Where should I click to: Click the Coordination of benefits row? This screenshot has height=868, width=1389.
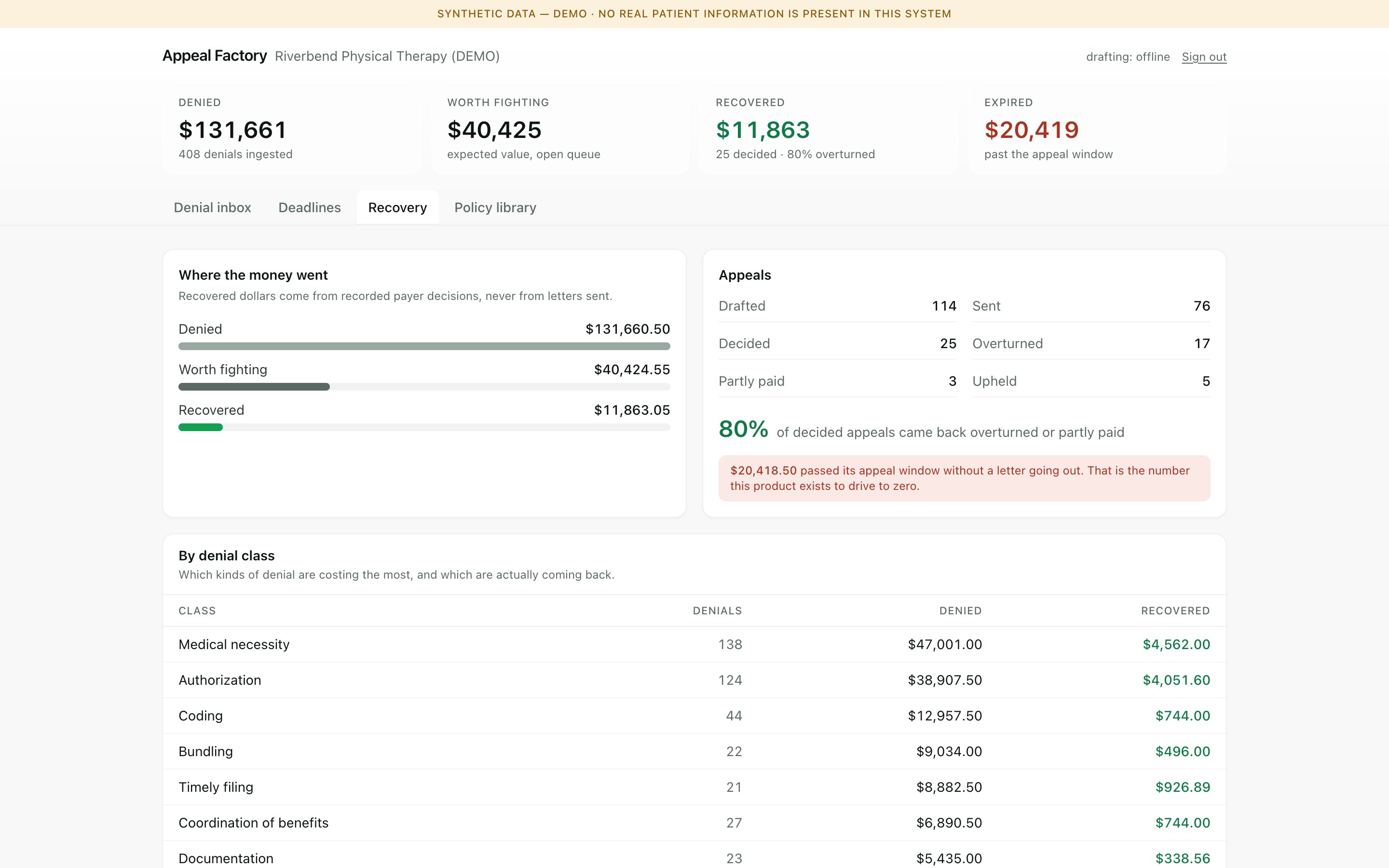[694, 823]
